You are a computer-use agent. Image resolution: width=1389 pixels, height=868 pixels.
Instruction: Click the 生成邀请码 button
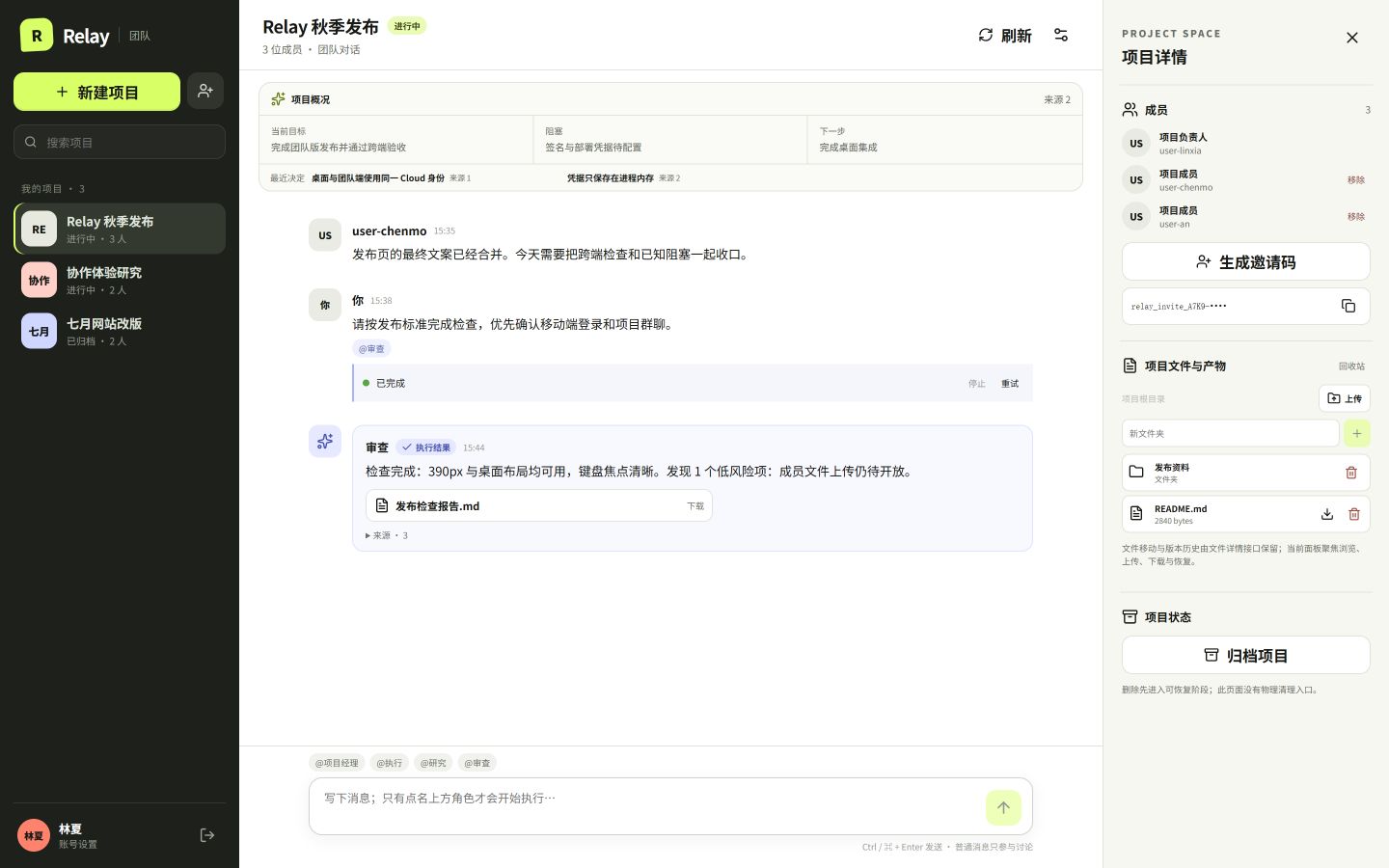click(1246, 261)
